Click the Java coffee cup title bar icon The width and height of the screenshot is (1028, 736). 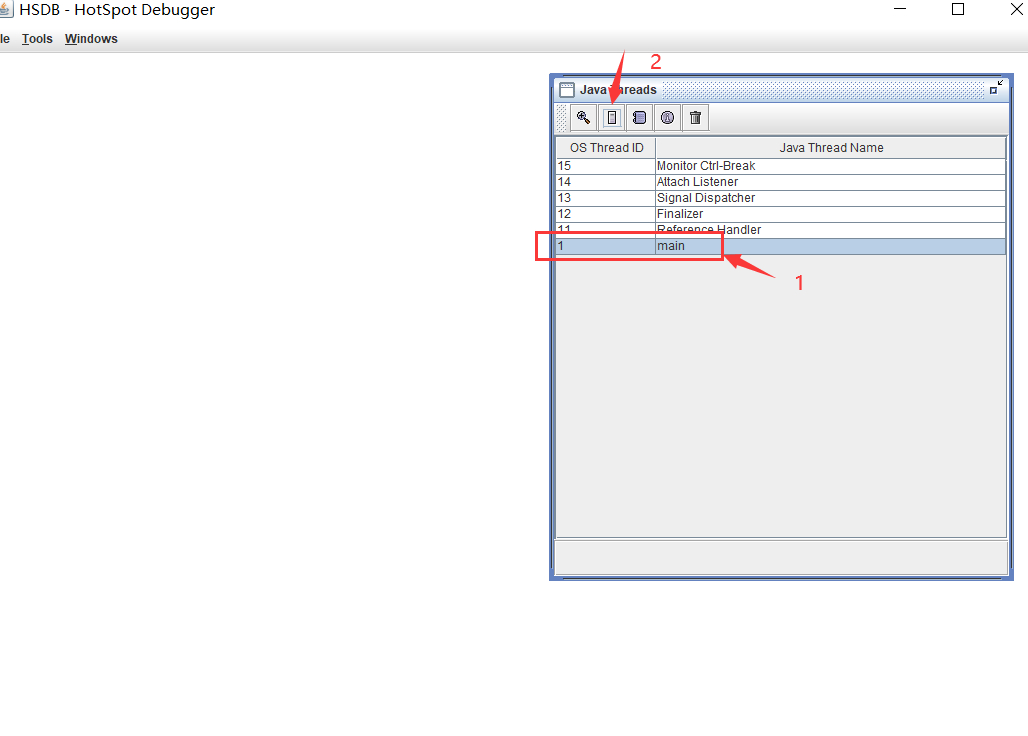(8, 9)
